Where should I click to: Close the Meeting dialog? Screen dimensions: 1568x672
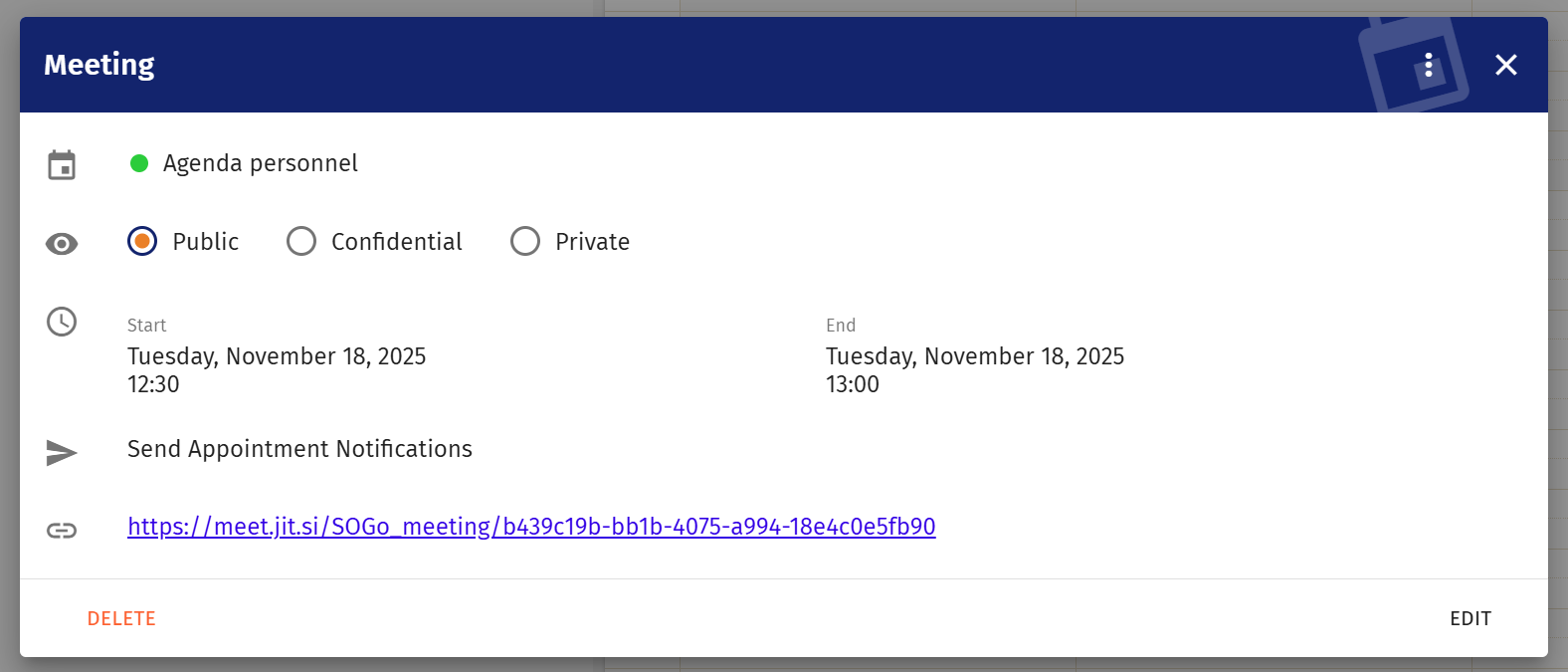[x=1505, y=65]
